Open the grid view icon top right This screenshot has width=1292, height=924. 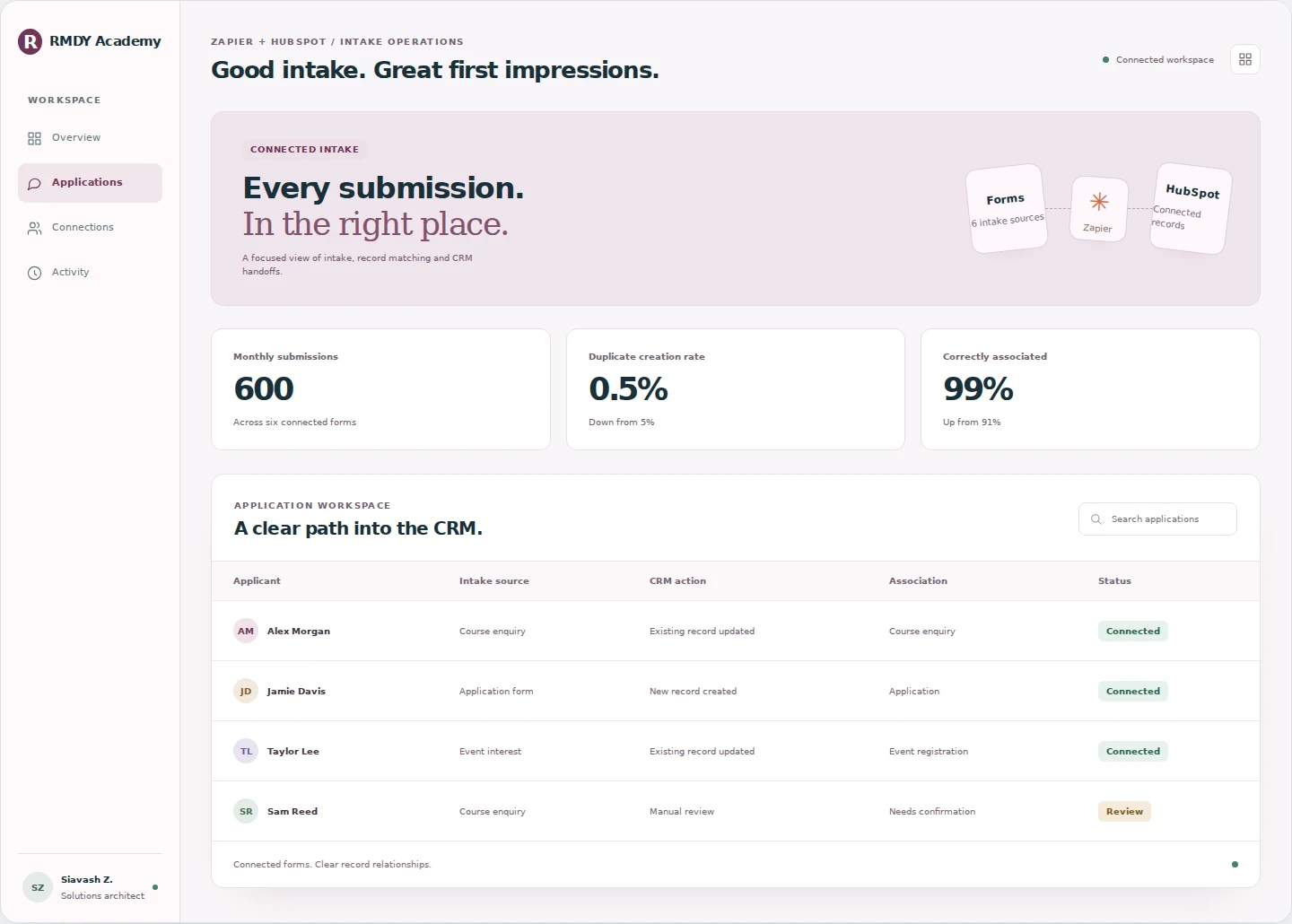1245,59
